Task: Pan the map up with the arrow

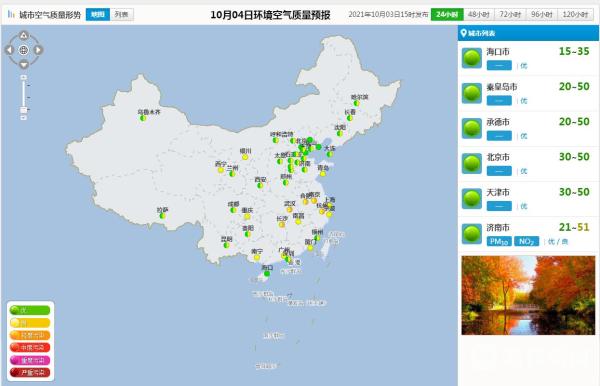Action: click(23, 36)
